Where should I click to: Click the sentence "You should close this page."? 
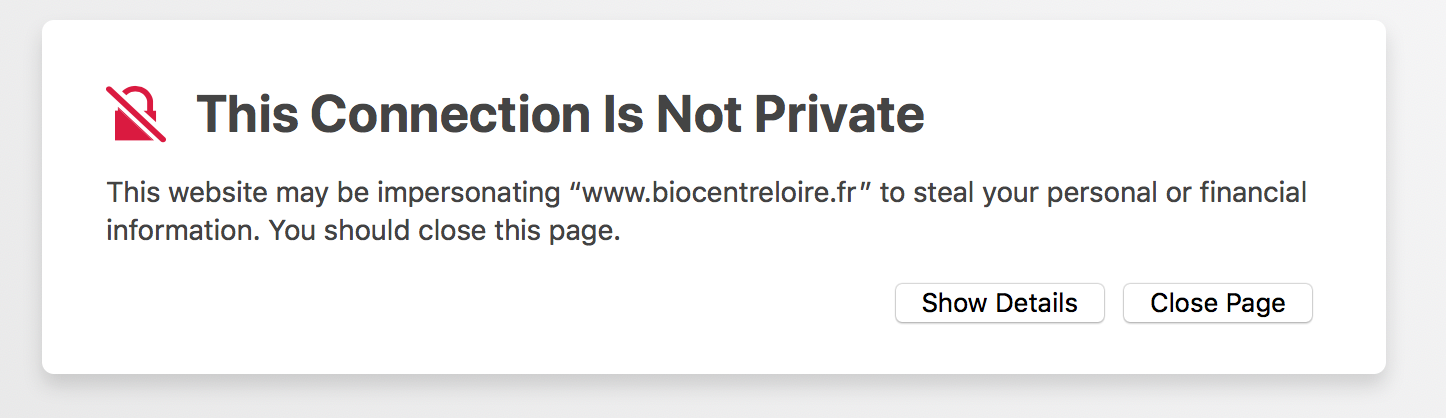(x=445, y=232)
